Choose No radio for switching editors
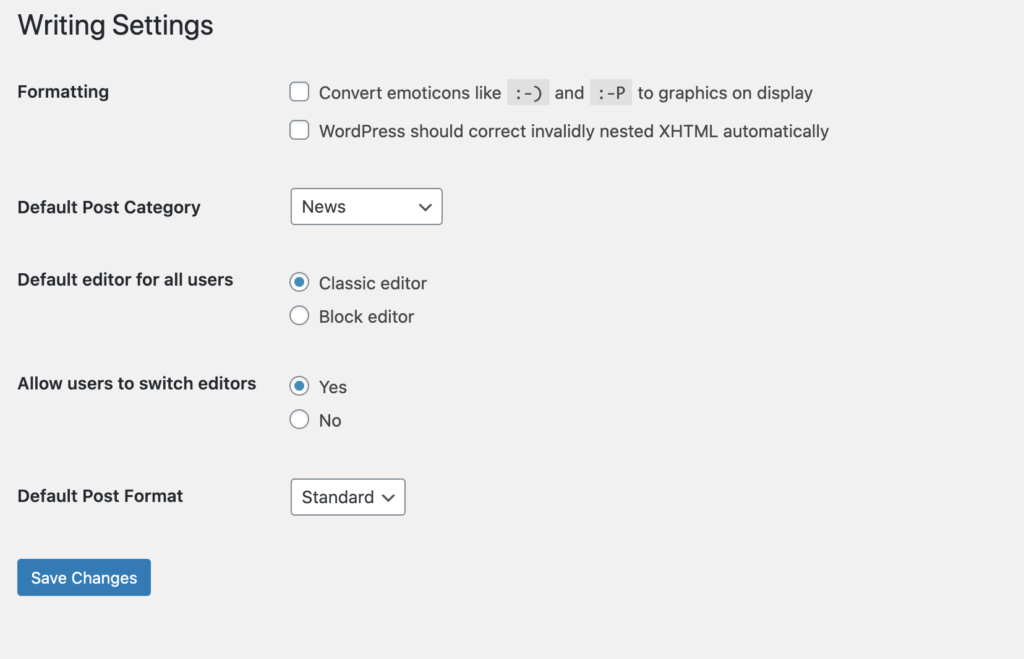The width and height of the screenshot is (1024, 659). point(299,420)
